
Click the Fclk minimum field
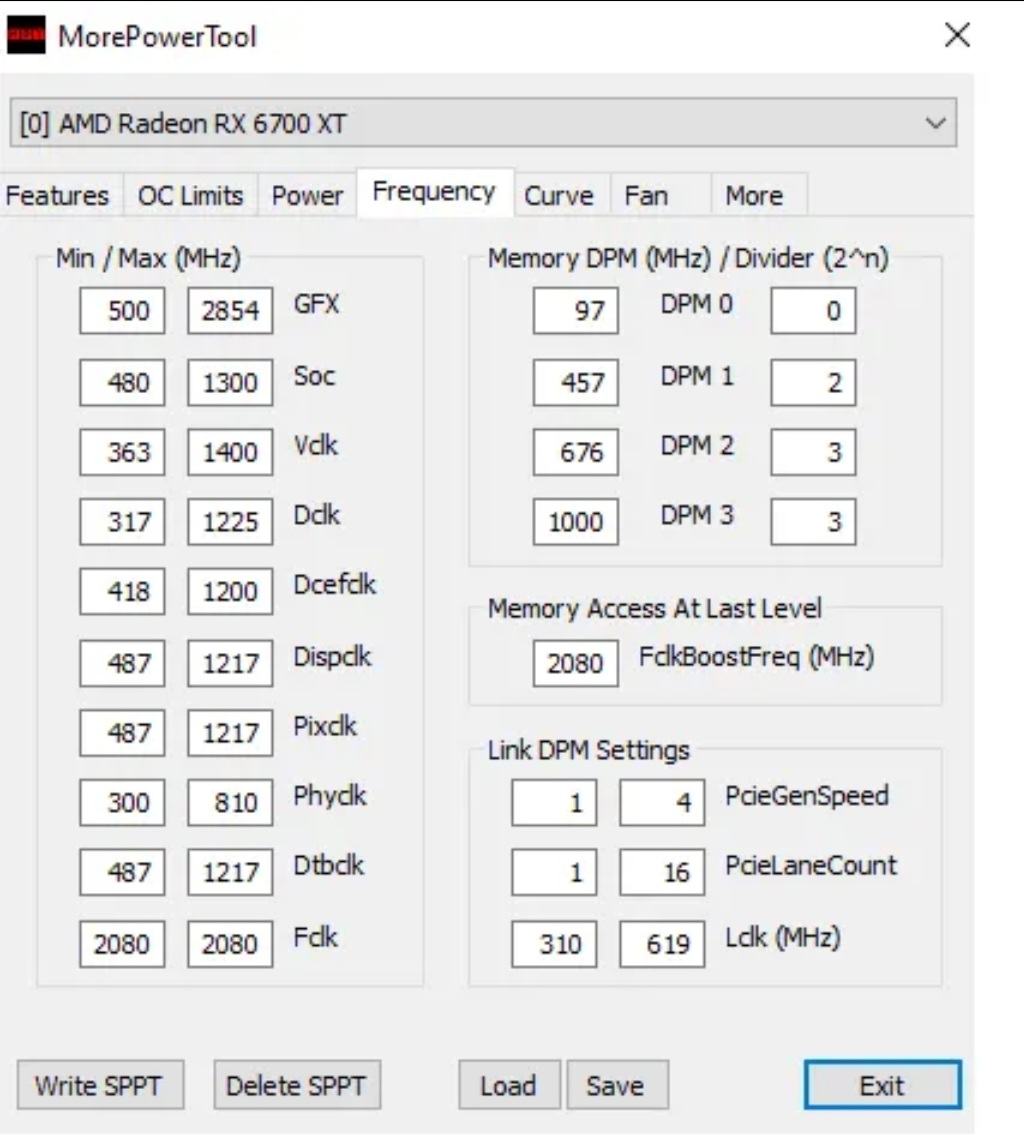pos(122,944)
